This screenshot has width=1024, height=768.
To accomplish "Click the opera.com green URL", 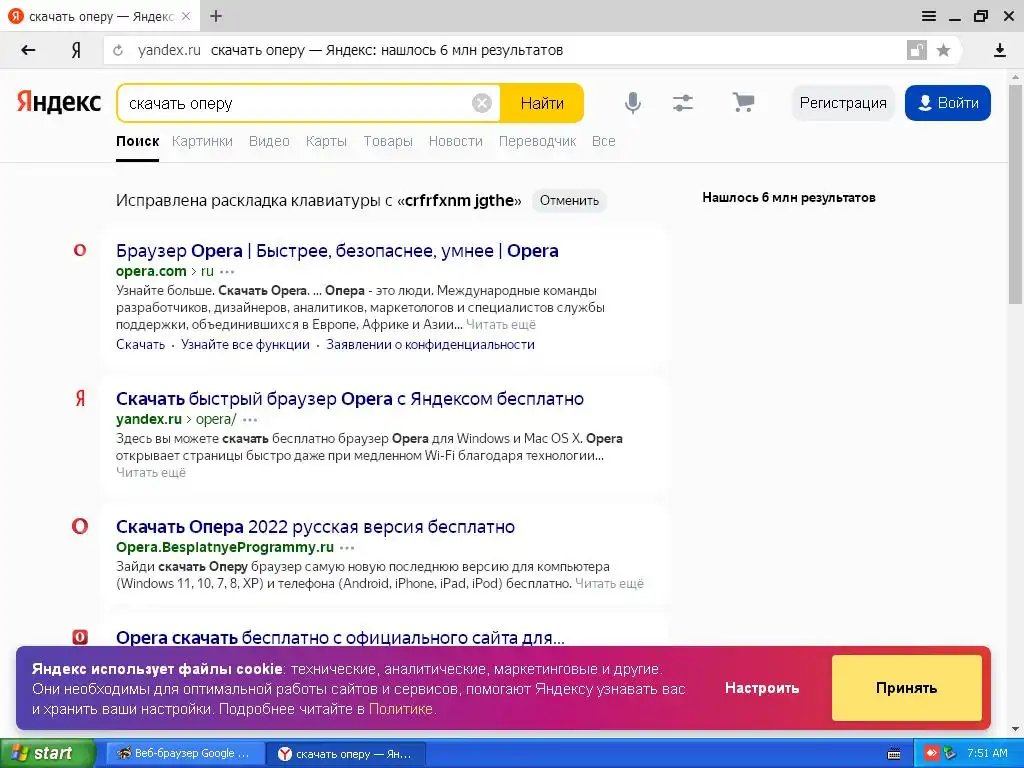I will (x=151, y=271).
